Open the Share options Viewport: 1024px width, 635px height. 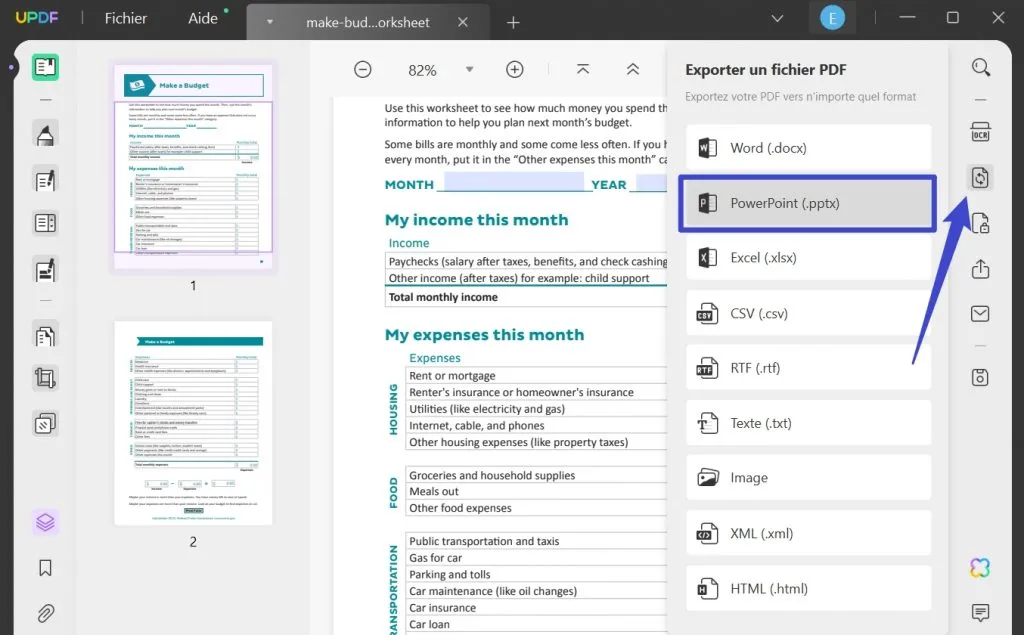pos(981,268)
